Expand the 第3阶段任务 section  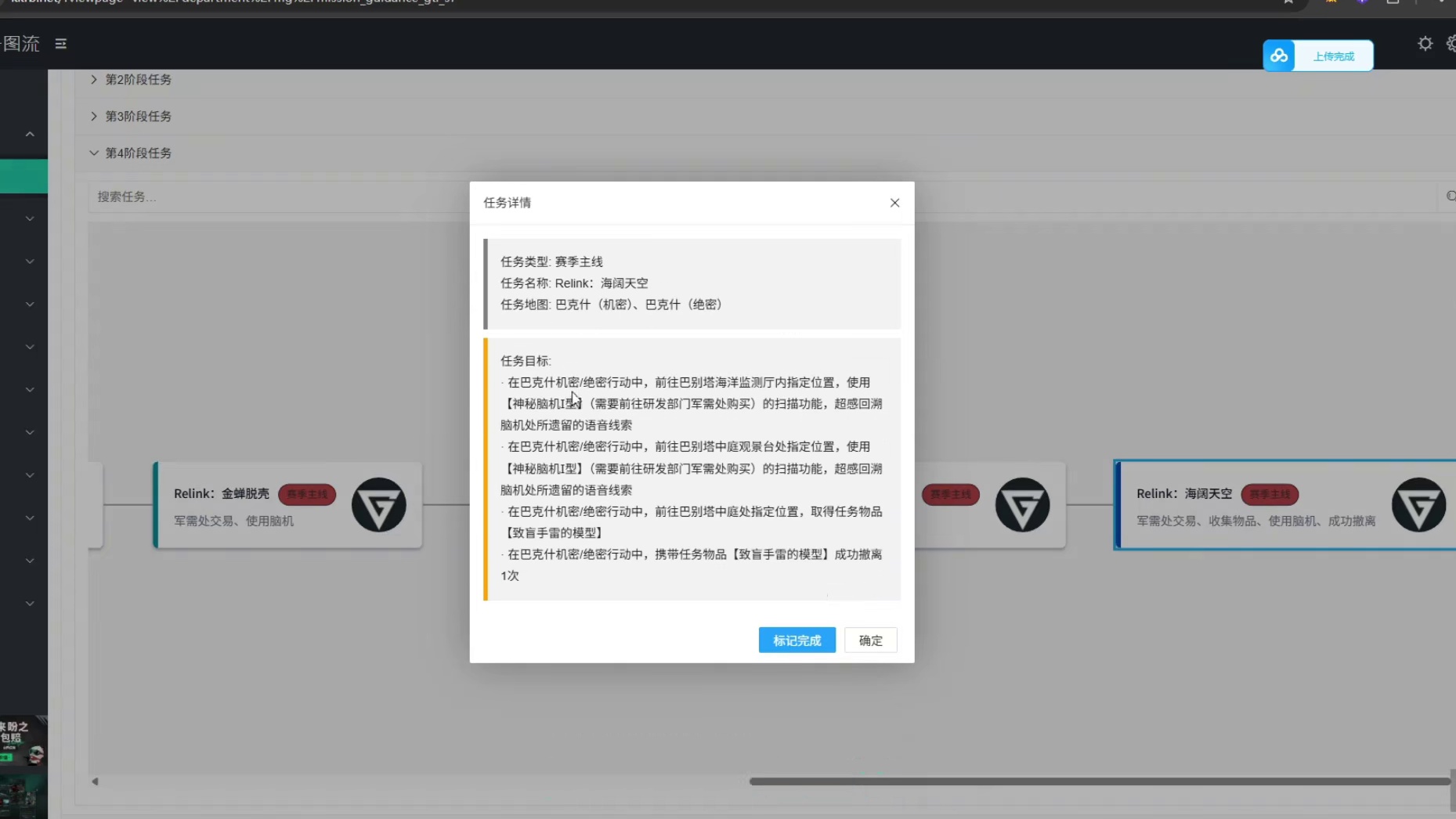point(138,117)
